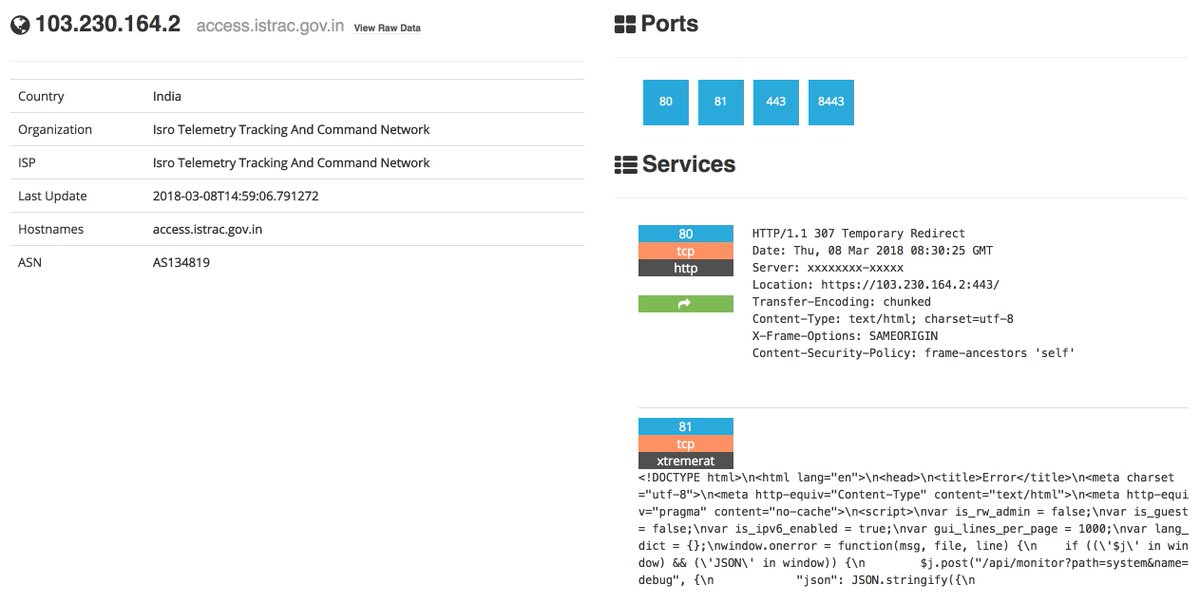Click the xtremerat service badge
This screenshot has height=603, width=1200.
pyautogui.click(x=685, y=461)
